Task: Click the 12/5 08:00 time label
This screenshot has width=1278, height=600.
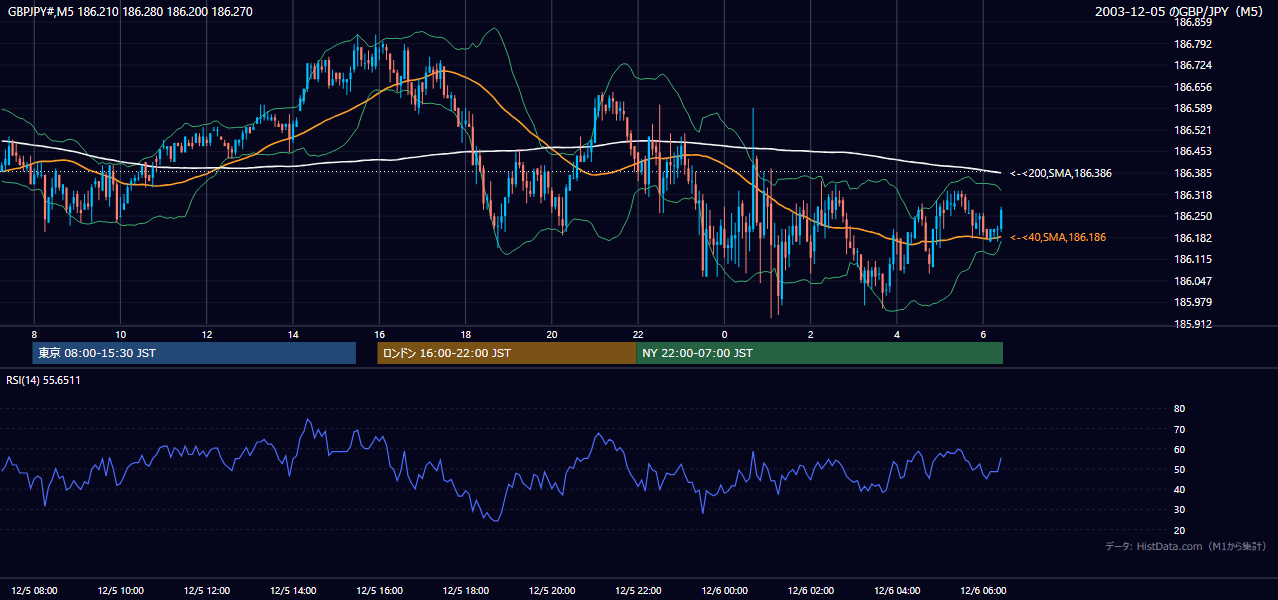Action: 34,591
